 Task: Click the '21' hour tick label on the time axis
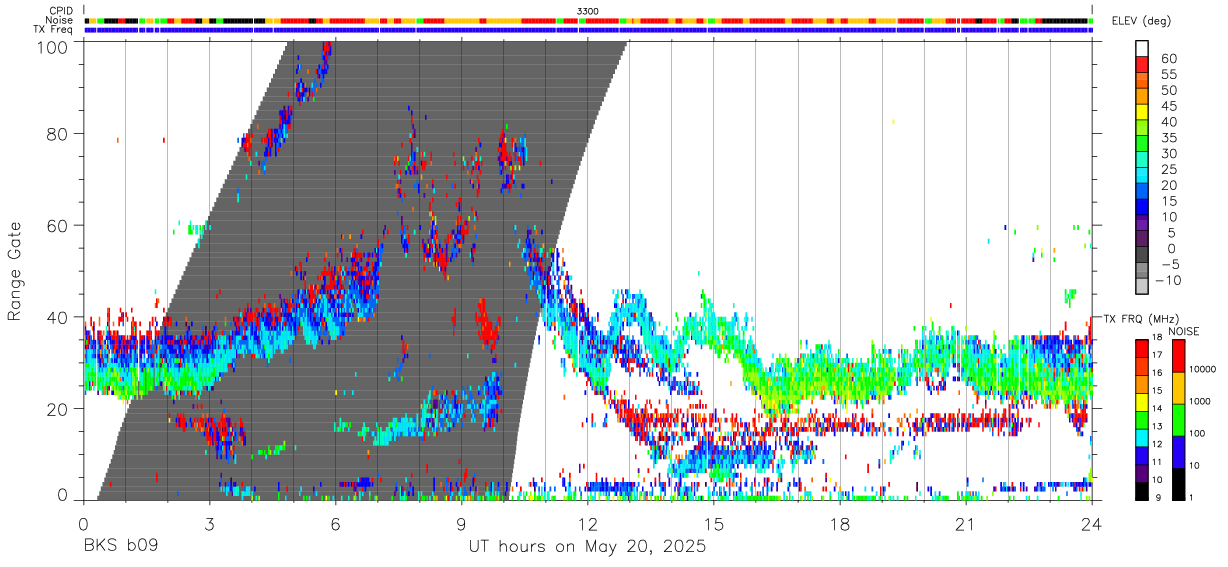(x=965, y=524)
